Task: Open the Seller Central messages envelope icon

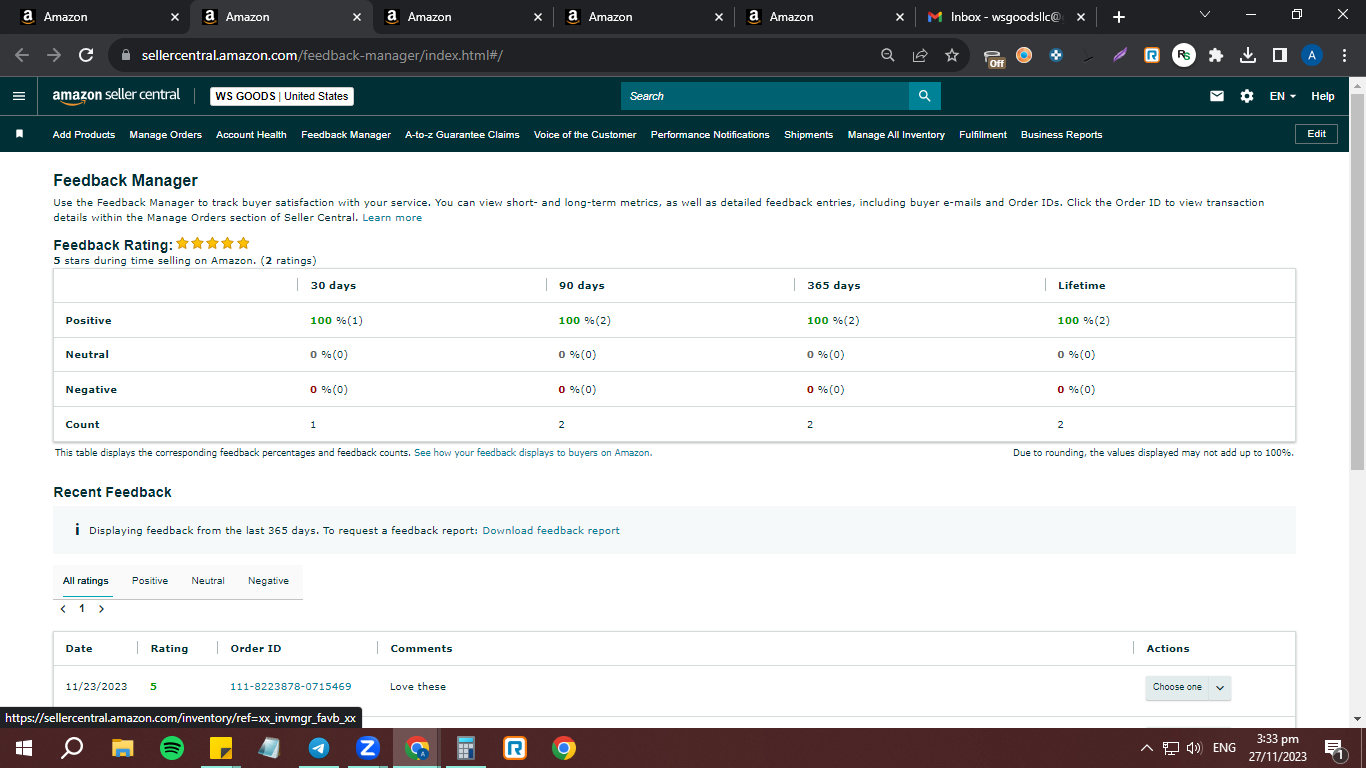Action: click(1217, 96)
